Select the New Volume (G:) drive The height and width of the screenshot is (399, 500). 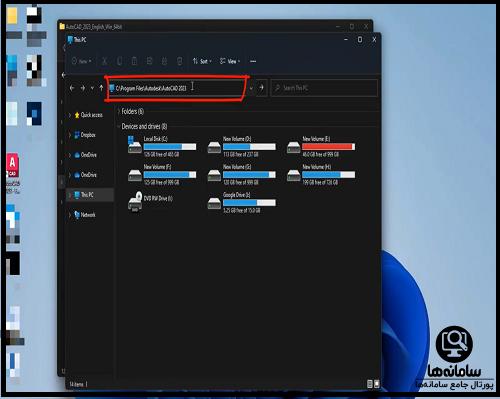[x=241, y=175]
